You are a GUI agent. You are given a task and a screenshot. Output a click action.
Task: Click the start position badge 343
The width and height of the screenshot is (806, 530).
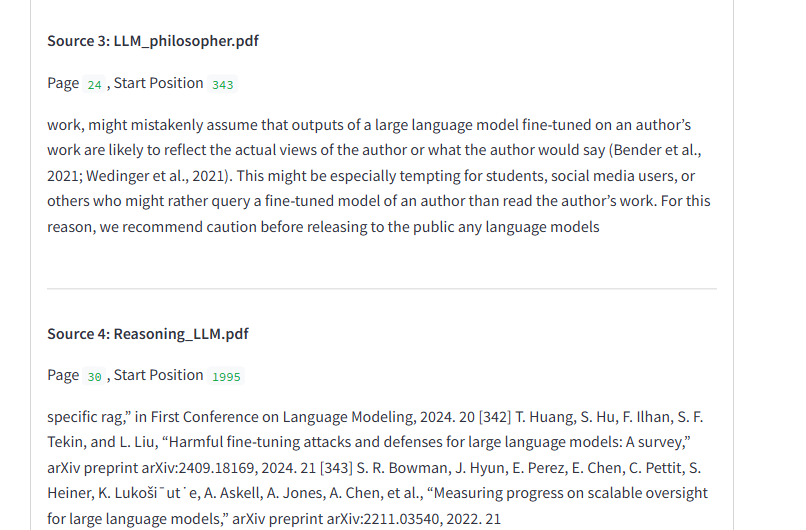[223, 84]
